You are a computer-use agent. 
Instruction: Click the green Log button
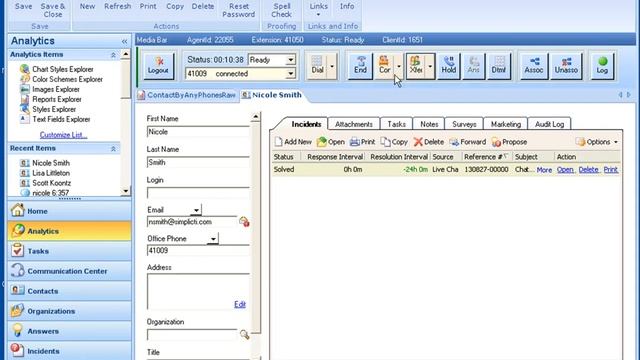pyautogui.click(x=602, y=65)
